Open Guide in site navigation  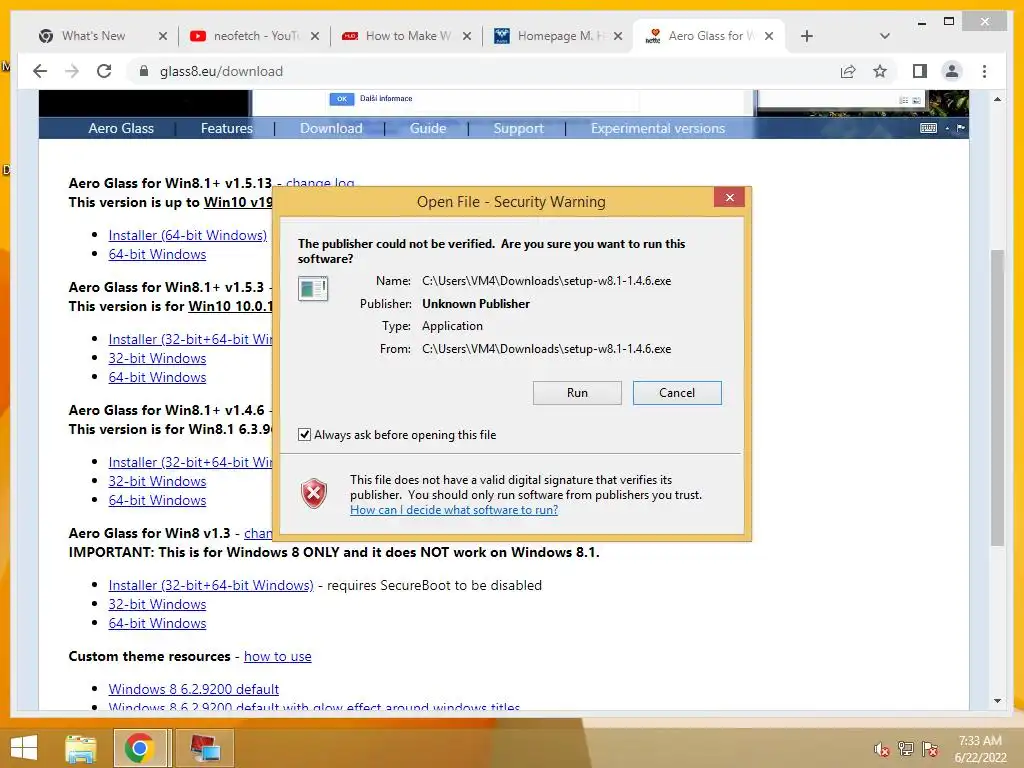pos(428,128)
